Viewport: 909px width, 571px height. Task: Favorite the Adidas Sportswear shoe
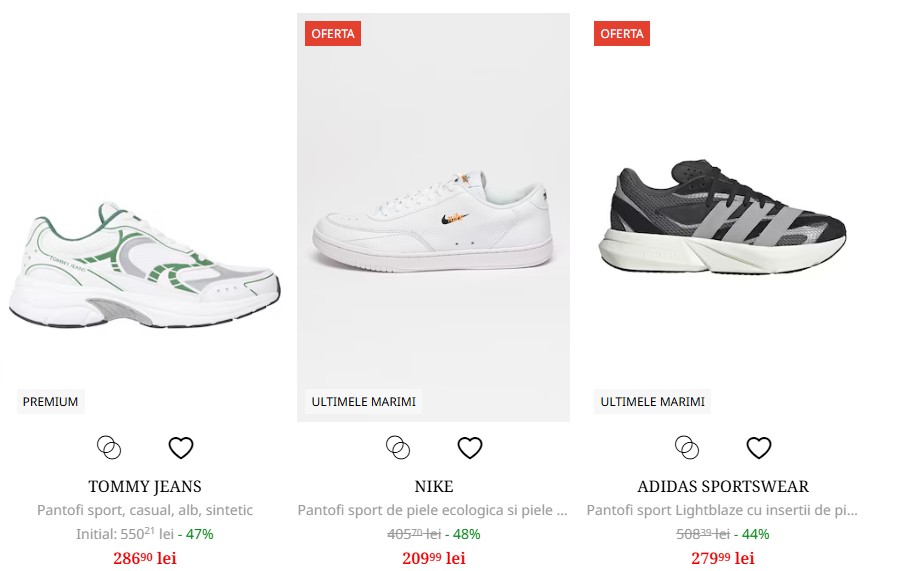pos(759,447)
